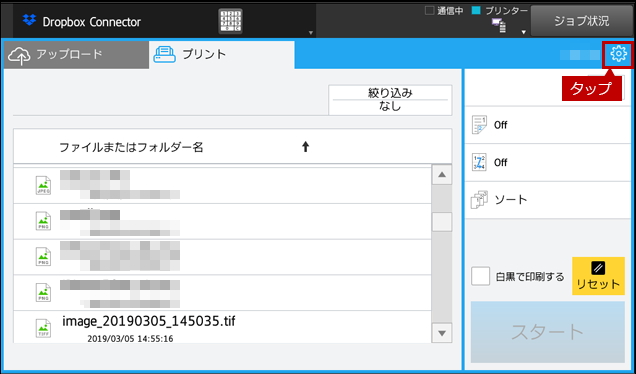Open ジョブ状況 job status

click(x=582, y=21)
